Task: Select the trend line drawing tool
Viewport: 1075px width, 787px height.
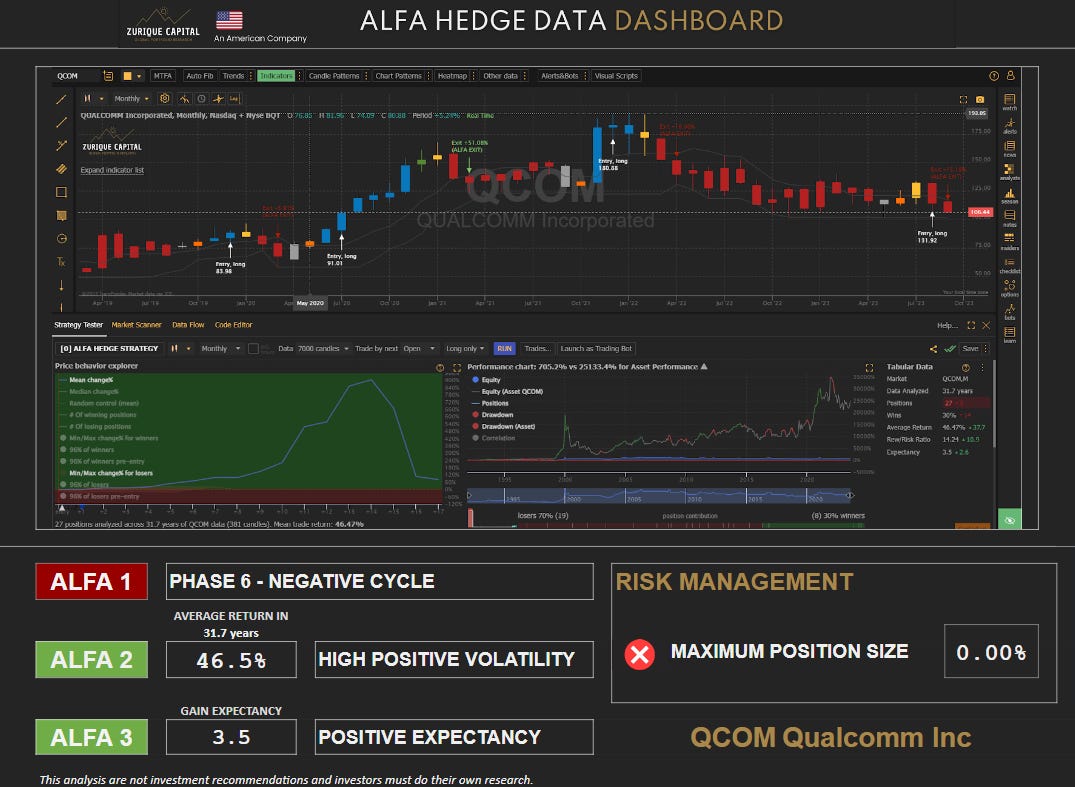Action: click(x=61, y=99)
